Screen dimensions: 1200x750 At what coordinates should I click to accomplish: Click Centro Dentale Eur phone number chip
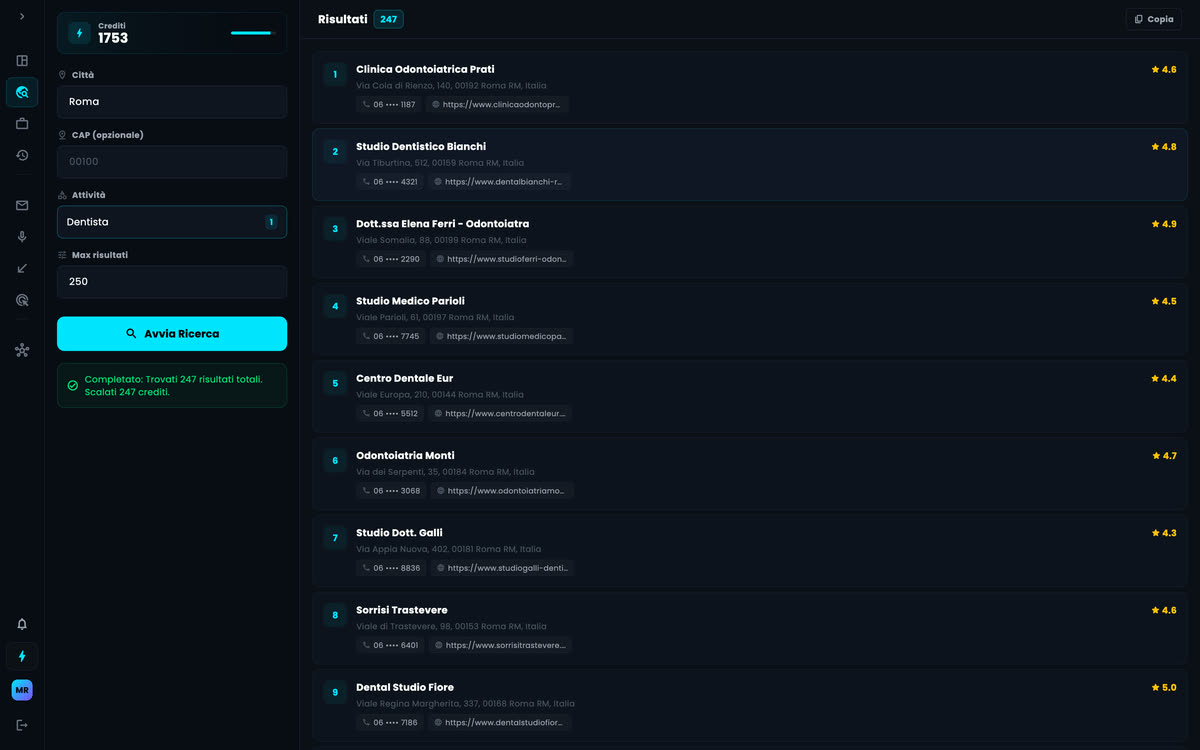point(390,413)
